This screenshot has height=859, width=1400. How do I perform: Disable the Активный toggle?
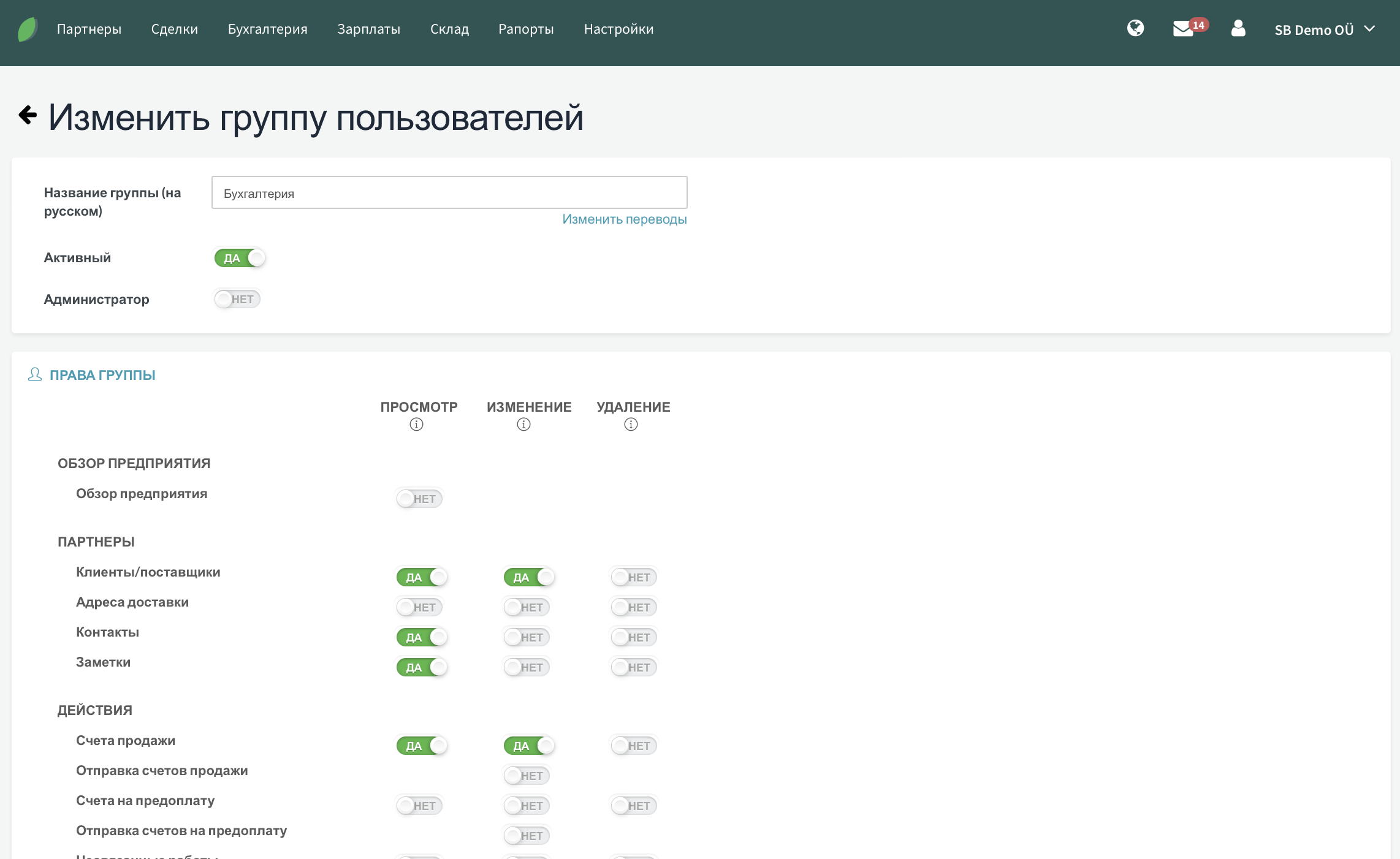click(x=239, y=258)
